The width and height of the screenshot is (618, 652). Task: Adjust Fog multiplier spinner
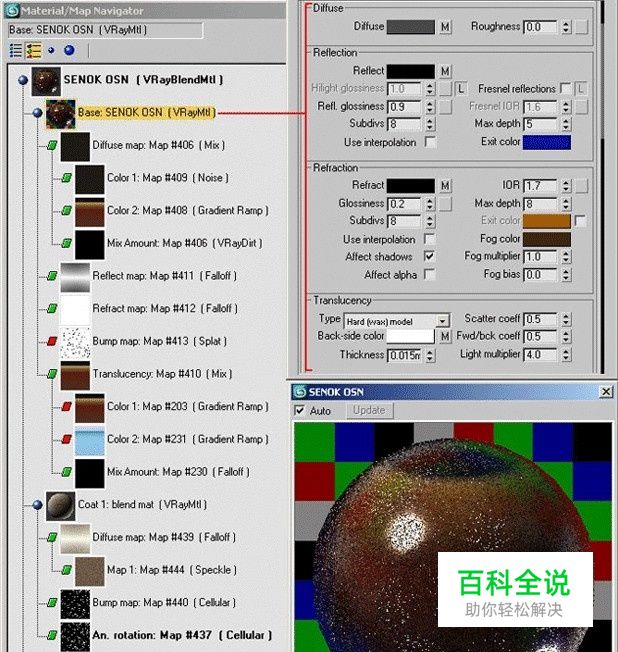click(x=566, y=257)
